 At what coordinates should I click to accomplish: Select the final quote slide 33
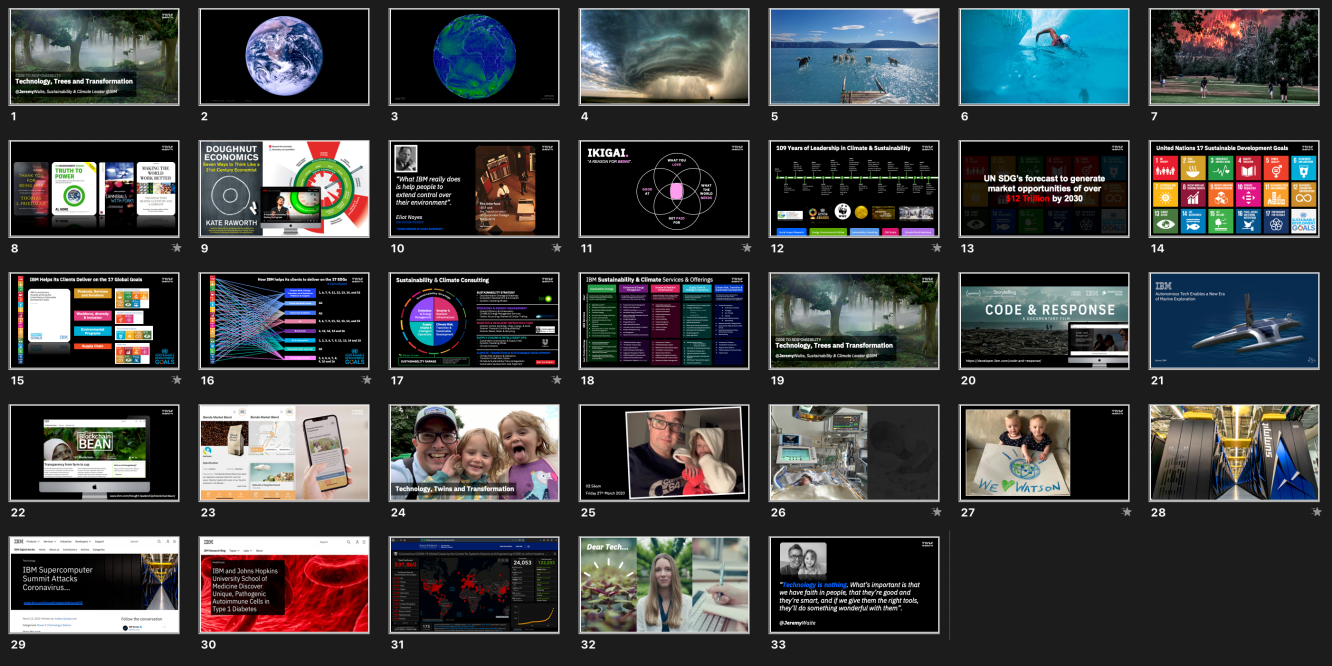coord(855,585)
